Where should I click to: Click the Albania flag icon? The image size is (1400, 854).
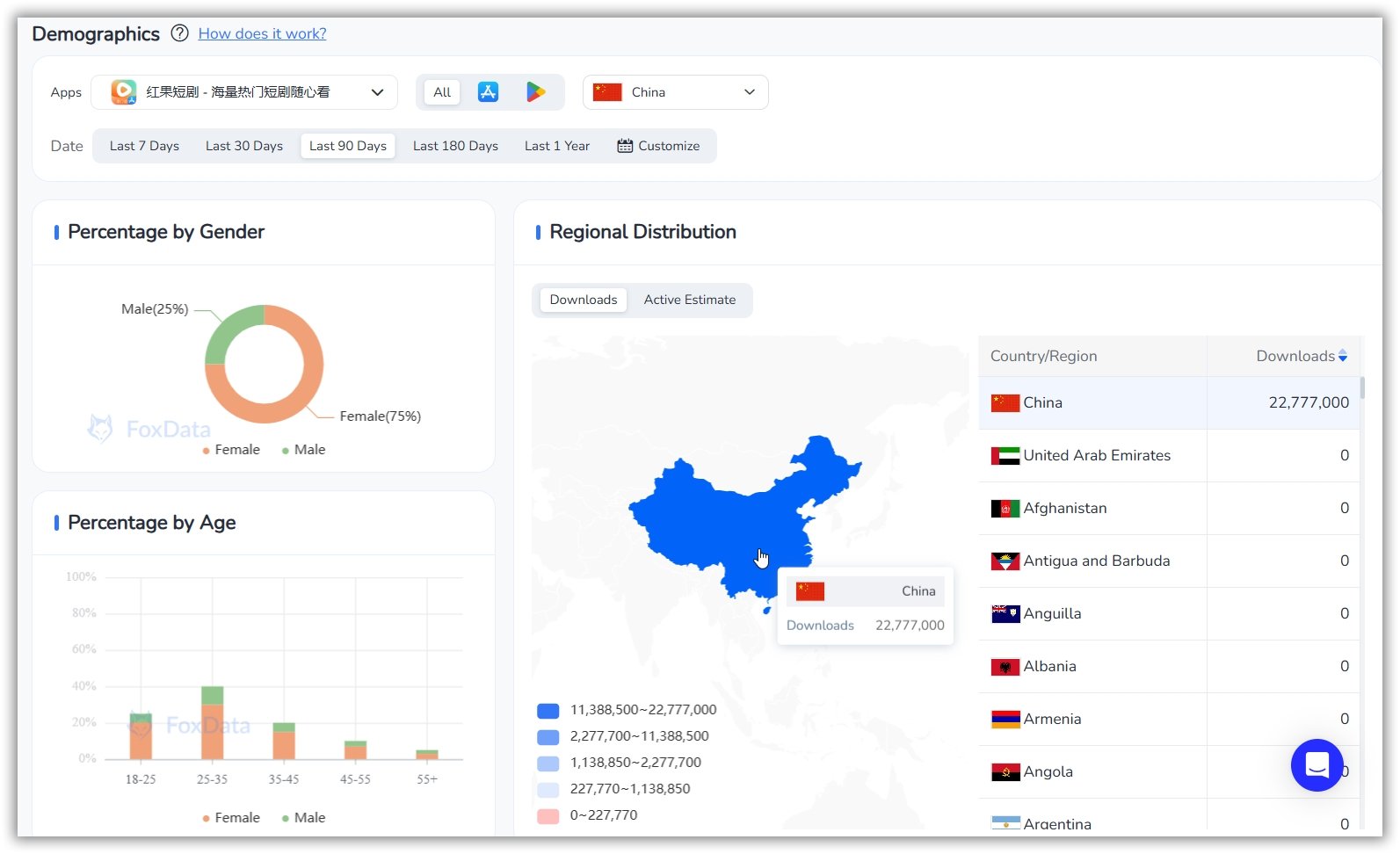click(1005, 667)
